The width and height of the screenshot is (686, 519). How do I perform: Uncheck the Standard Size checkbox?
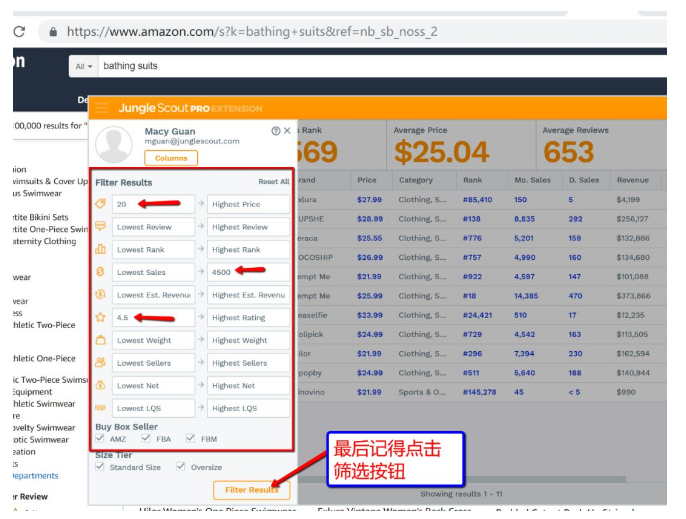click(x=100, y=466)
